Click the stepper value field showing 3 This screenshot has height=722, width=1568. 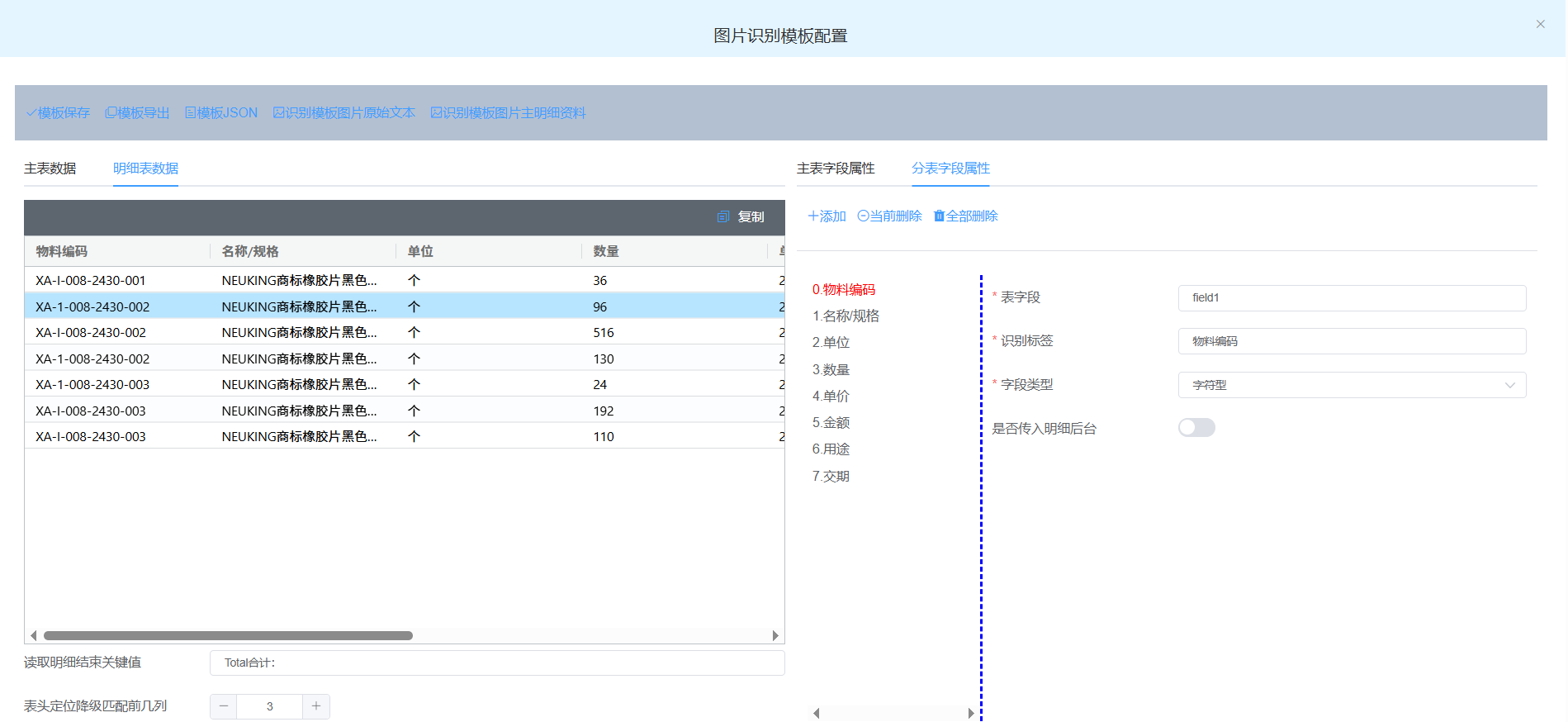tap(269, 706)
